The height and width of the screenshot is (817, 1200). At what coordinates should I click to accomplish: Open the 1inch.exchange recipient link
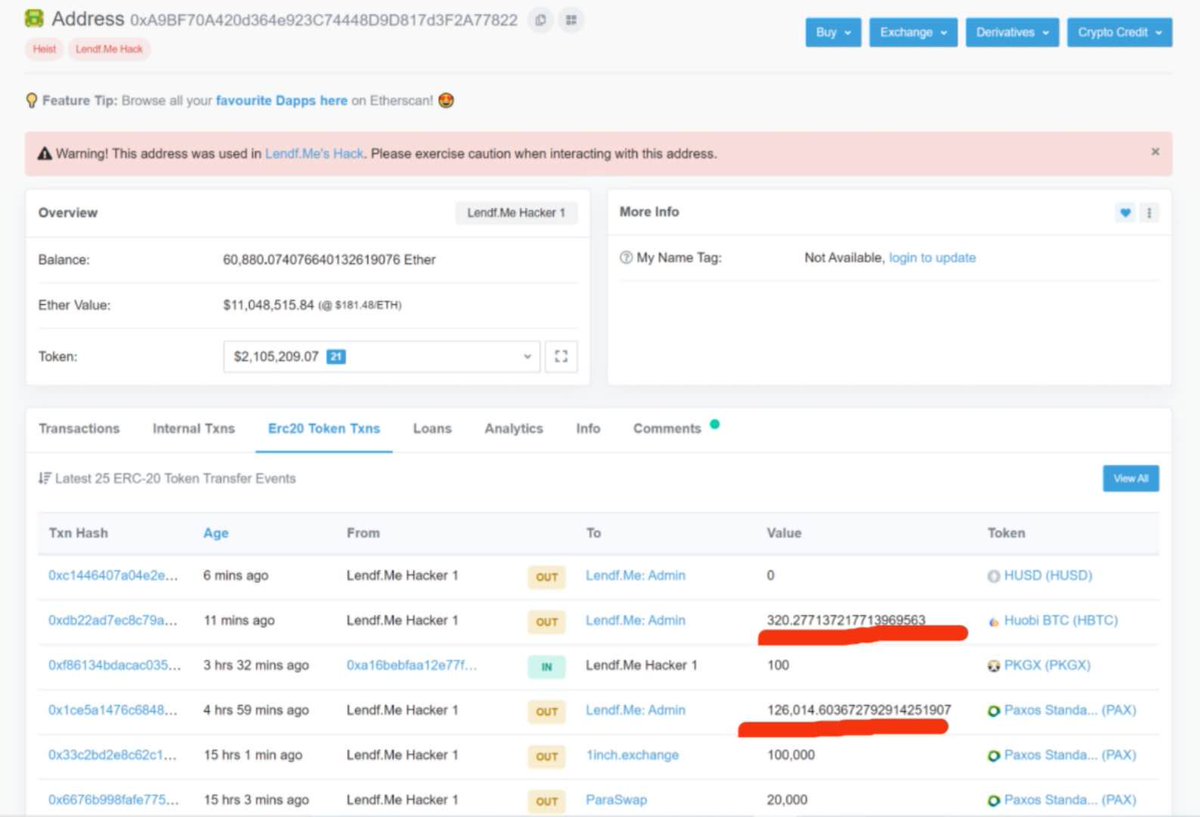(x=632, y=755)
